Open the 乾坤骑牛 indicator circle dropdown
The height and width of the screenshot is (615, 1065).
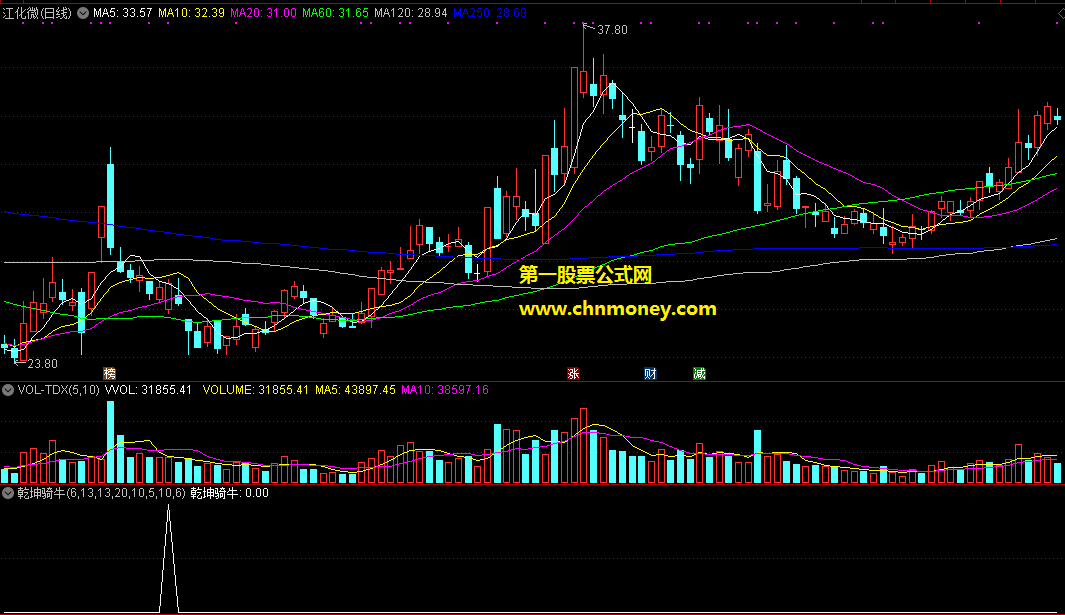click(8, 493)
